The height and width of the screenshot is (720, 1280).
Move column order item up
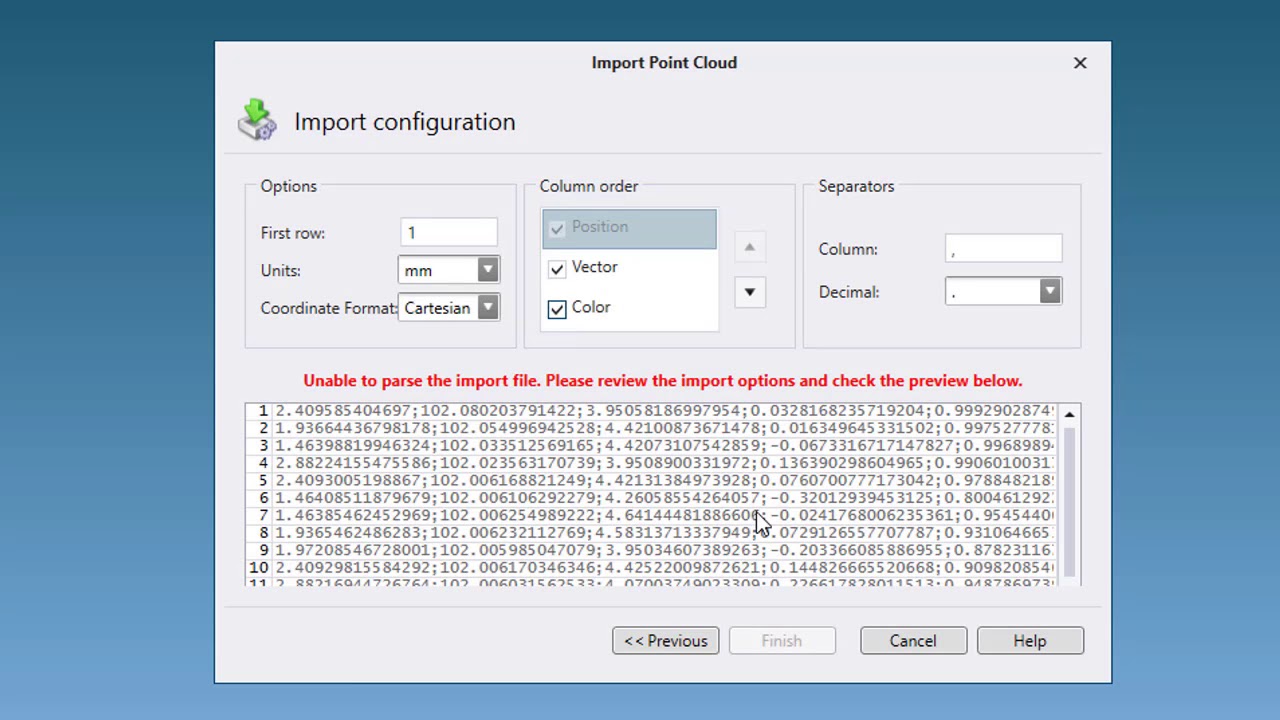point(749,247)
